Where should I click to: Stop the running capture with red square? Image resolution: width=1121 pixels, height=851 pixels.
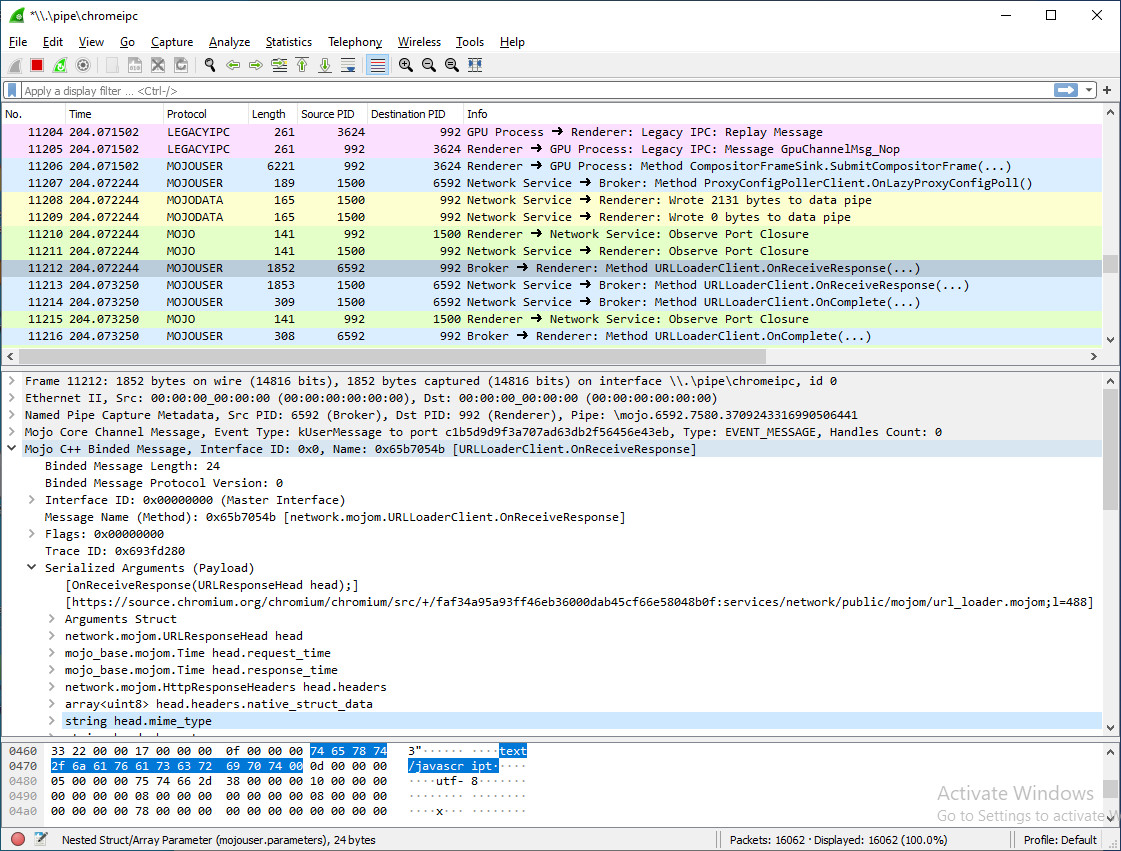point(37,65)
